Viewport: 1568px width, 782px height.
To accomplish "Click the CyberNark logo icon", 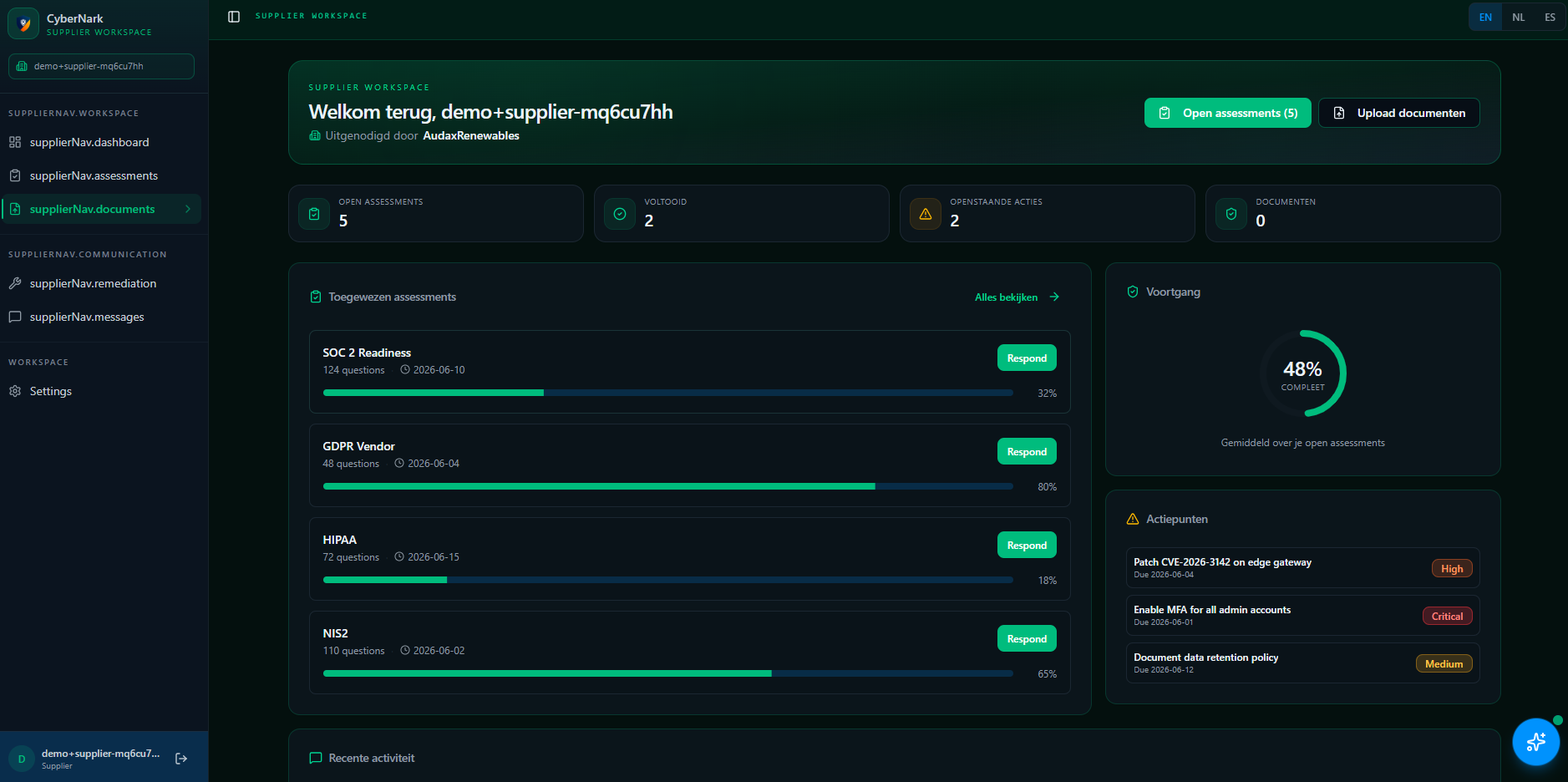I will click(x=23, y=23).
